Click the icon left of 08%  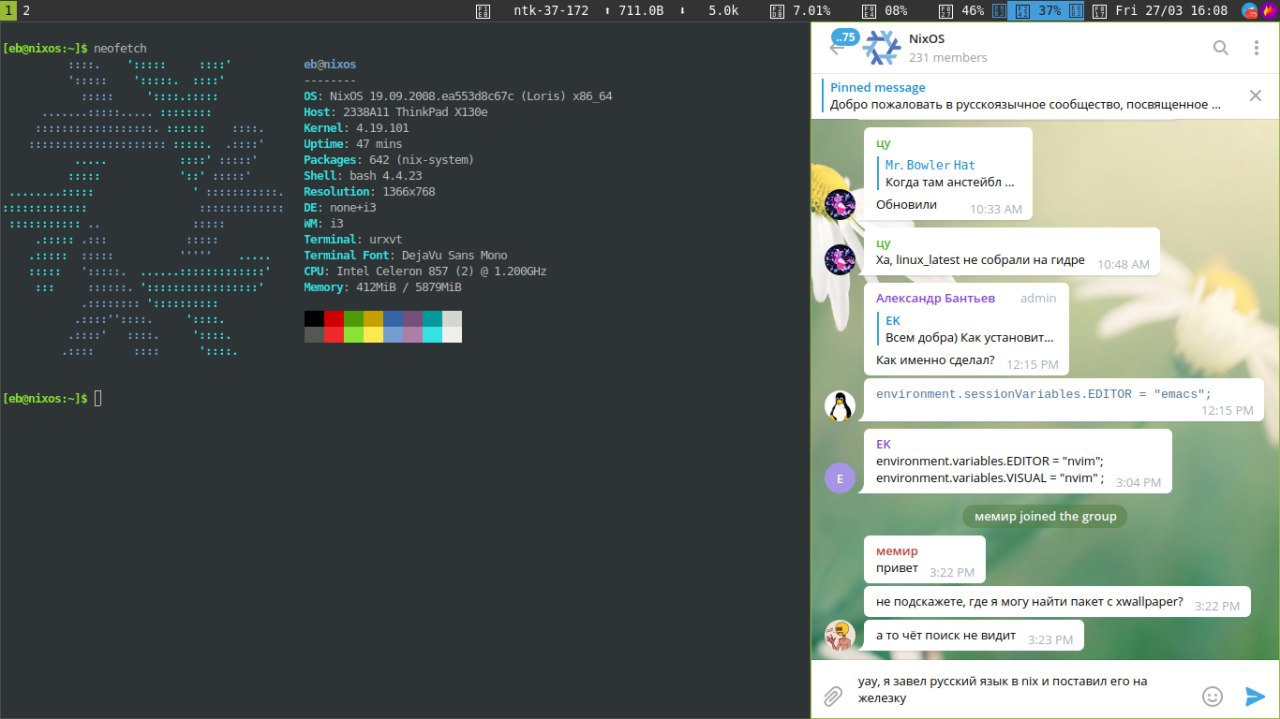click(x=869, y=11)
